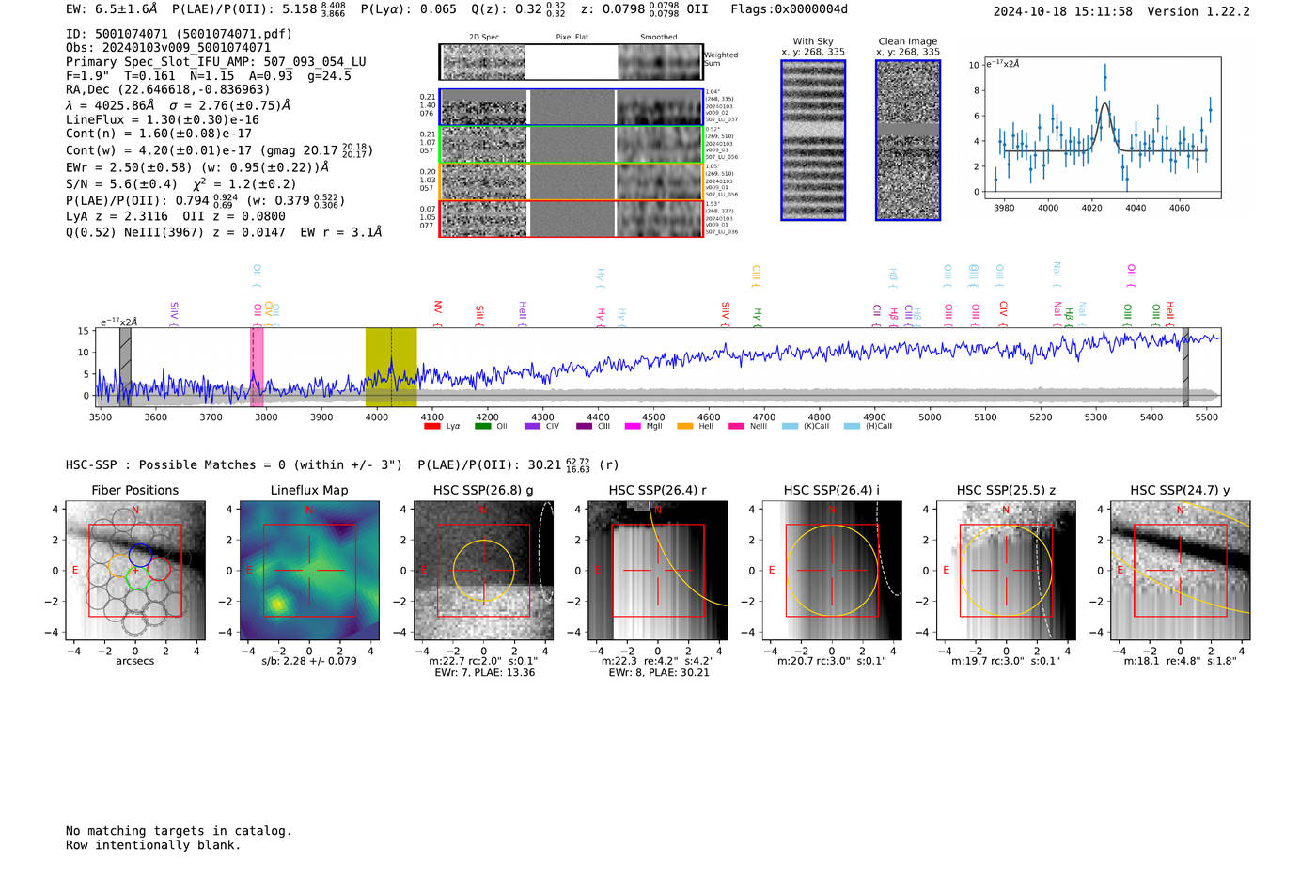Open the With Sky image cutout
The height and width of the screenshot is (896, 1316).
[813, 140]
